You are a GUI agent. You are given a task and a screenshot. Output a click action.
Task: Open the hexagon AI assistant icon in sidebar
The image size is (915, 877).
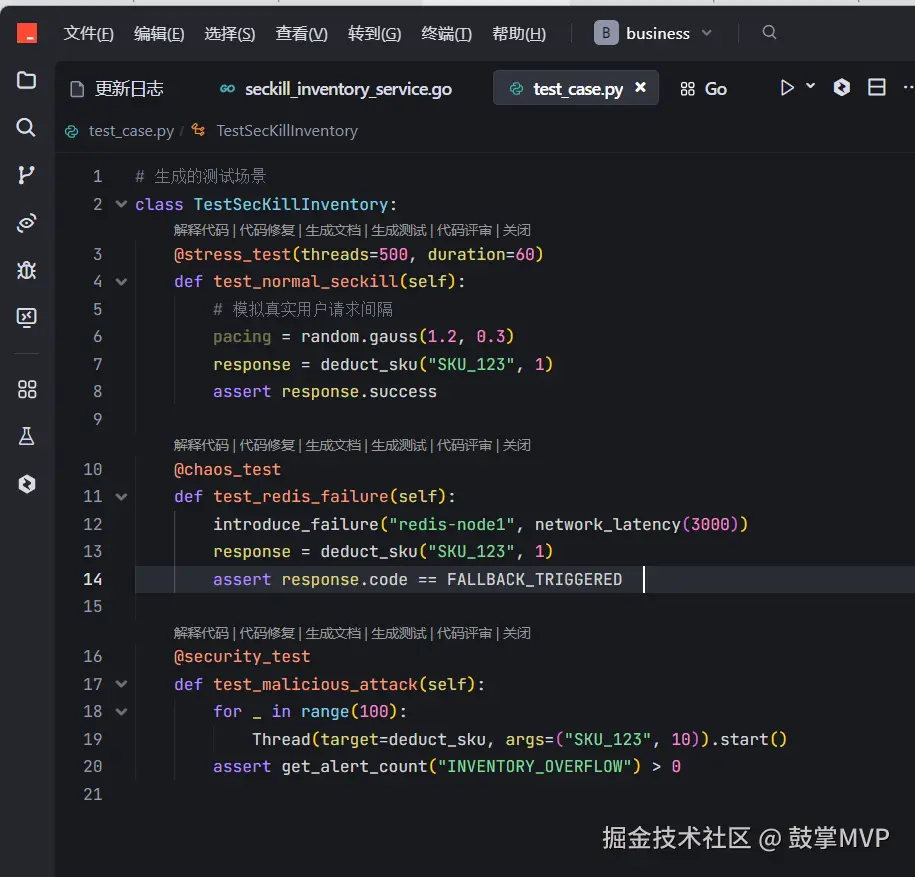(x=26, y=484)
